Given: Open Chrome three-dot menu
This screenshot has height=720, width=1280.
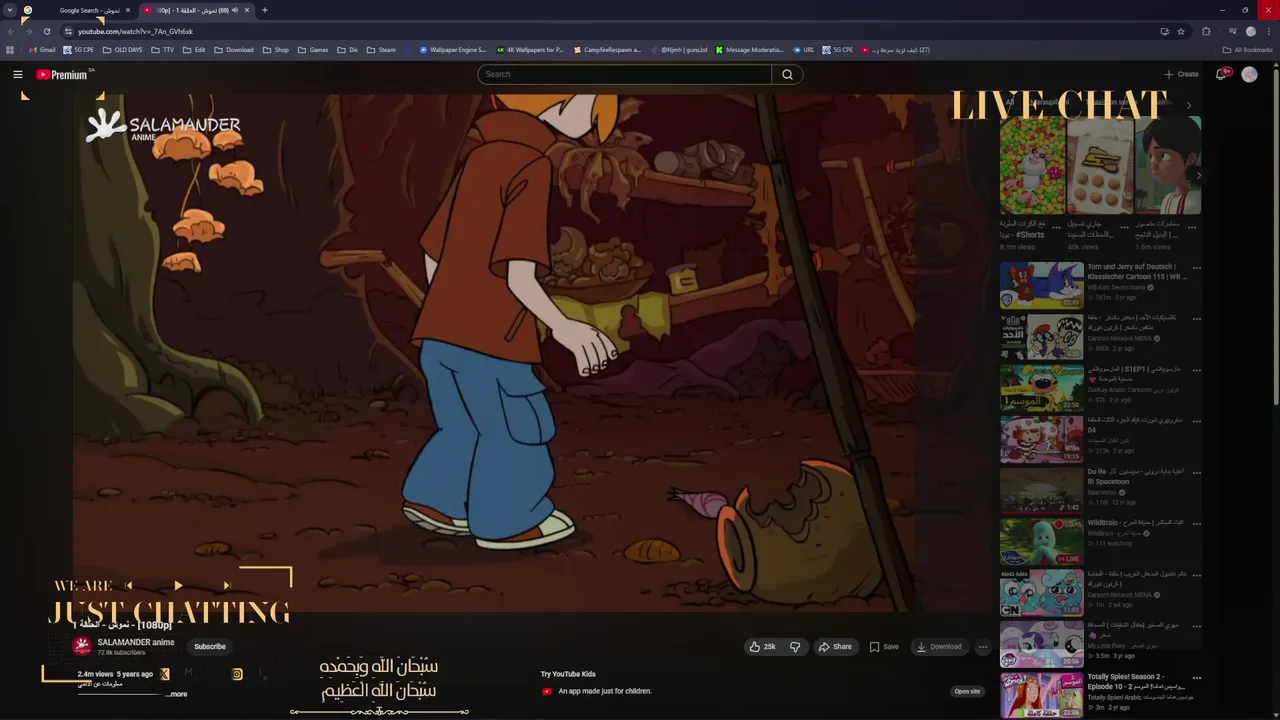Looking at the screenshot, I should pyautogui.click(x=1268, y=31).
